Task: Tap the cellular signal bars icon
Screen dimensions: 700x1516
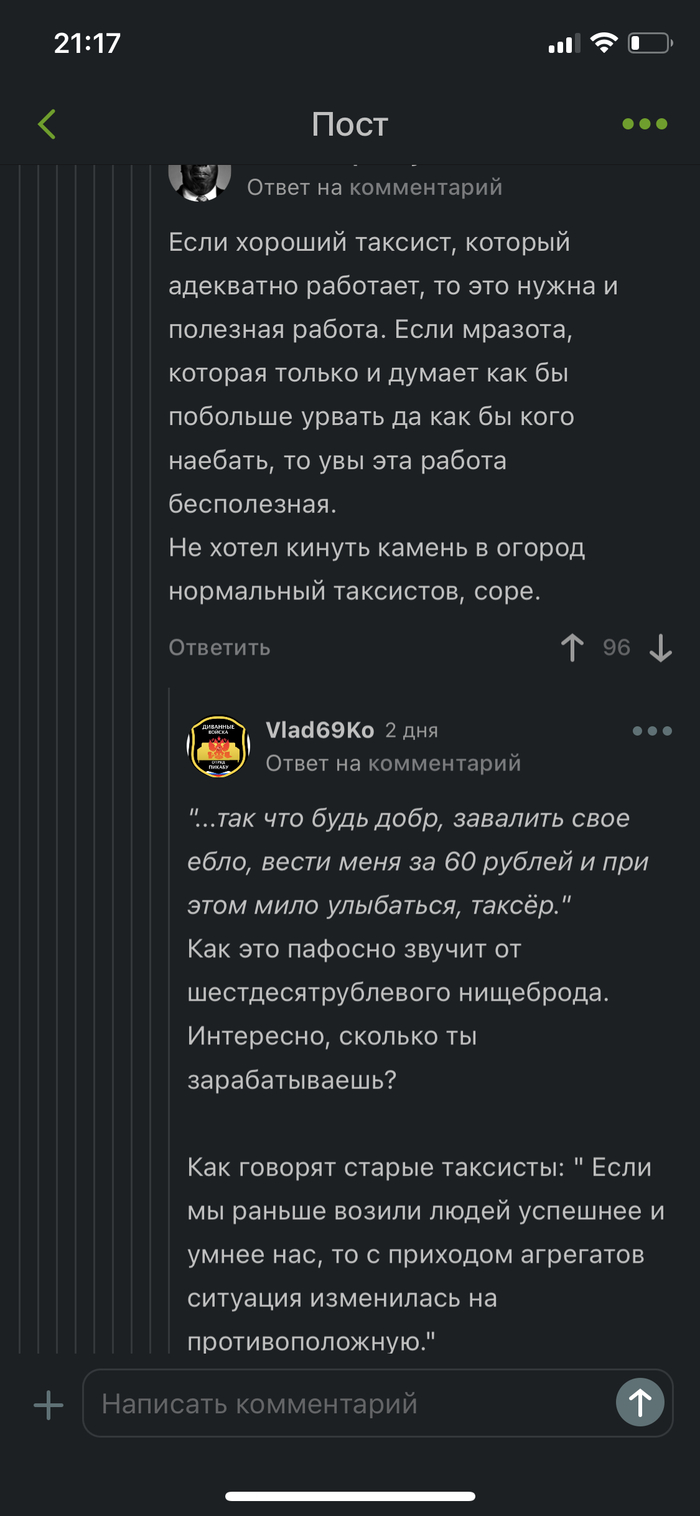Action: 565,43
